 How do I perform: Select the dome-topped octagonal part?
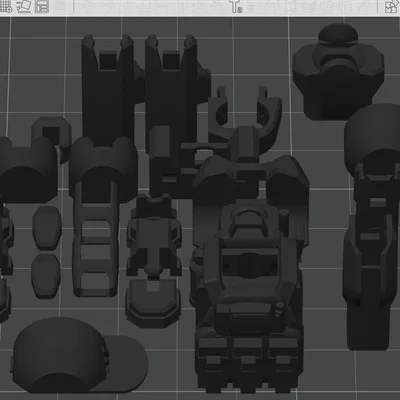pyautogui.click(x=338, y=72)
